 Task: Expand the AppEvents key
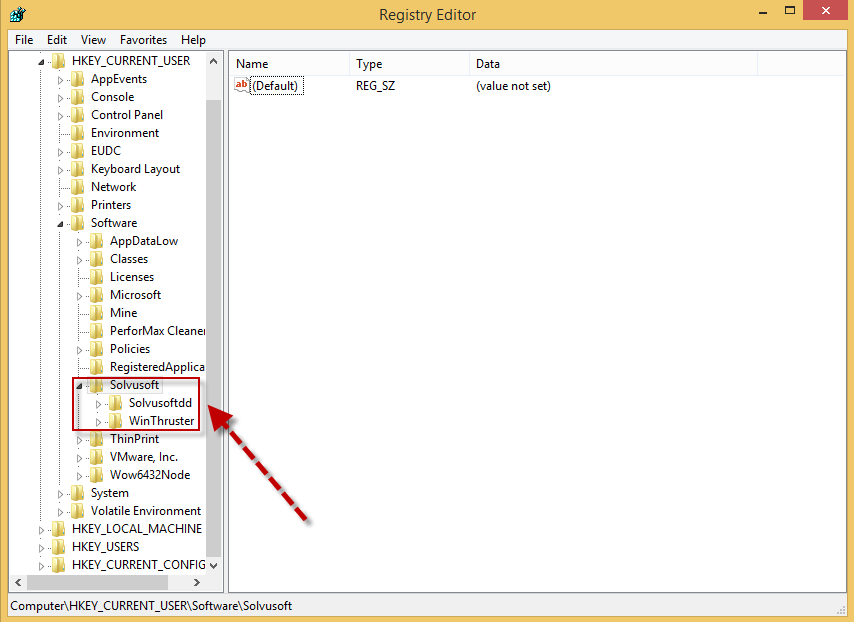click(x=60, y=80)
